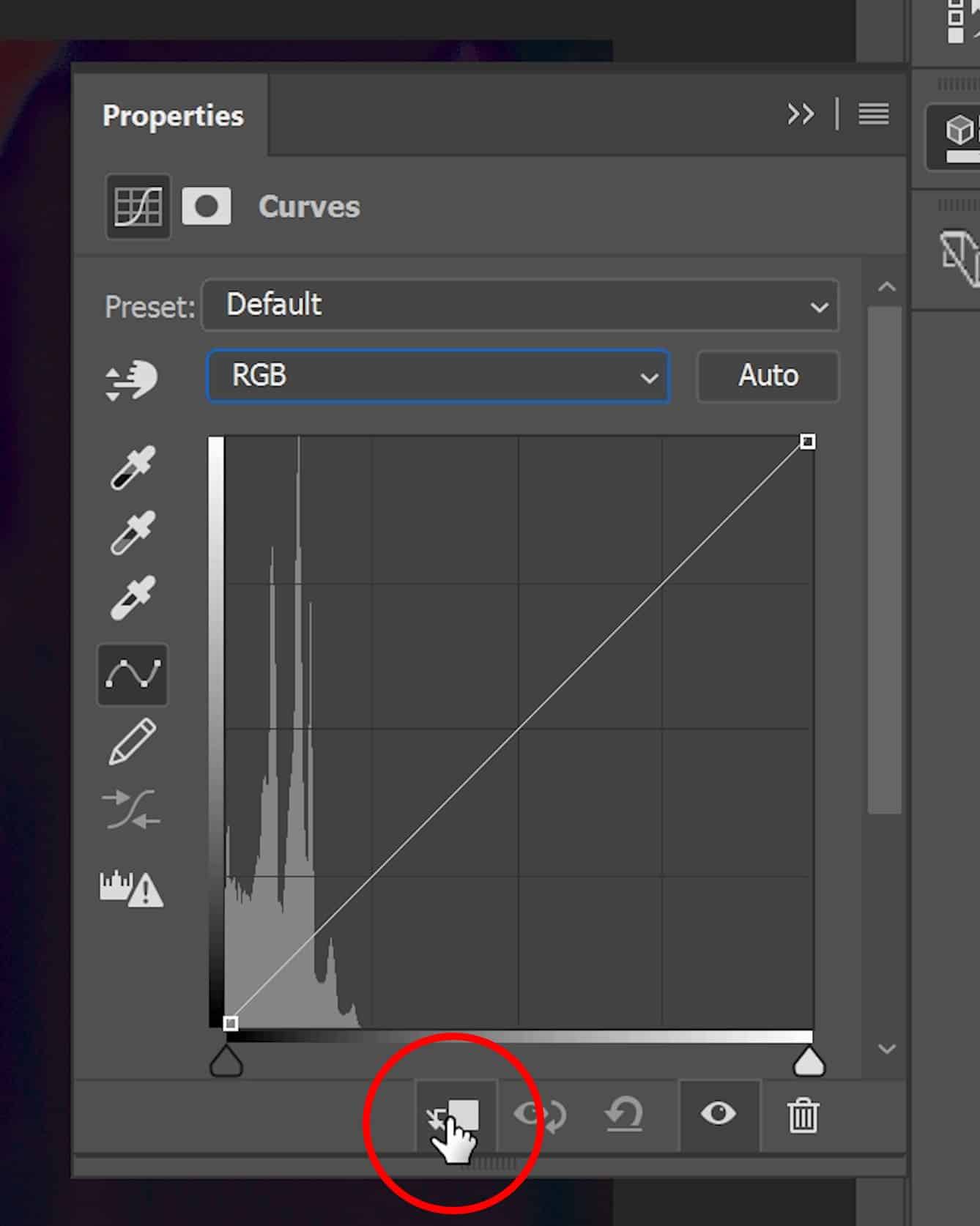Click the histogram accuracy warning icon

click(132, 888)
